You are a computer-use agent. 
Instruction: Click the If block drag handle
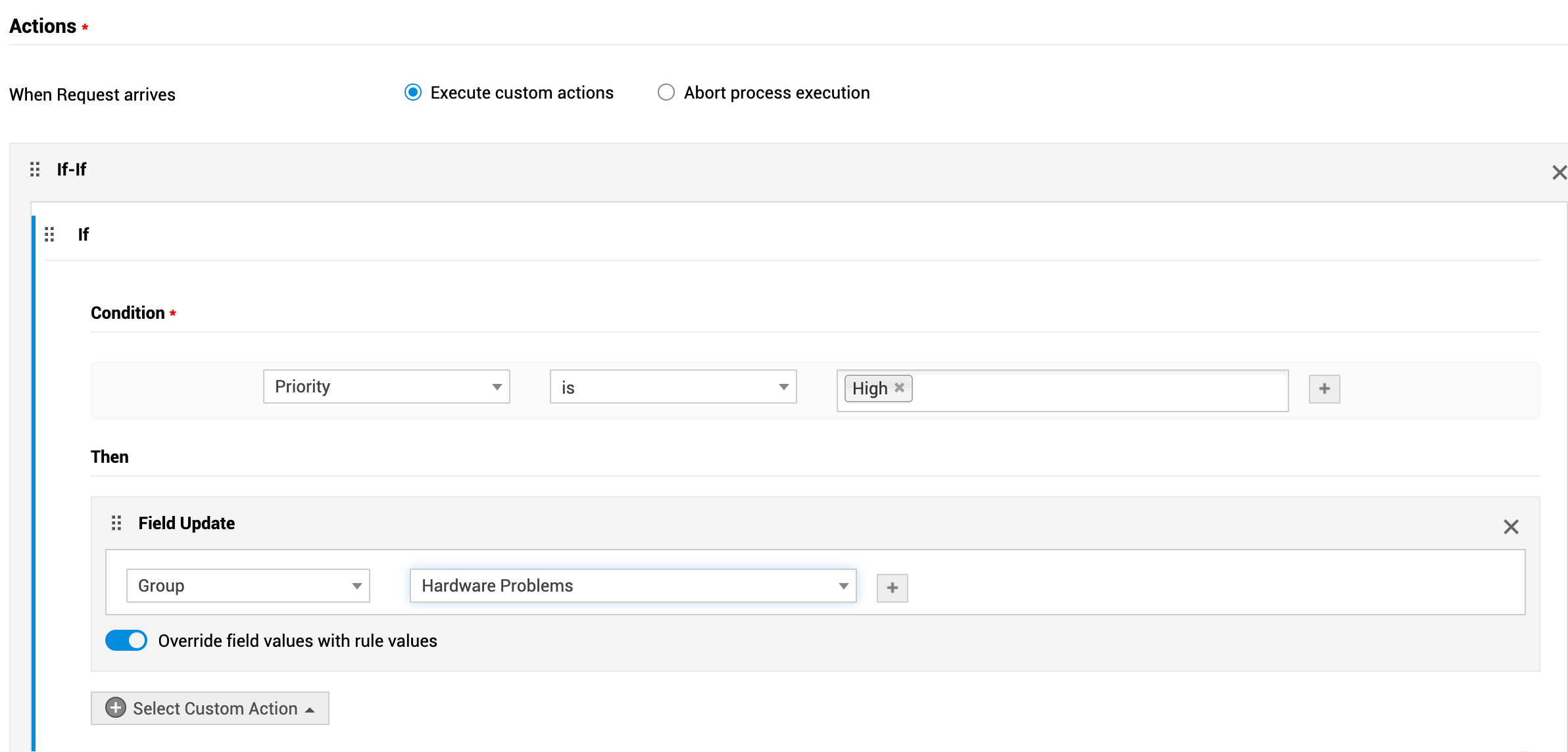pyautogui.click(x=49, y=235)
